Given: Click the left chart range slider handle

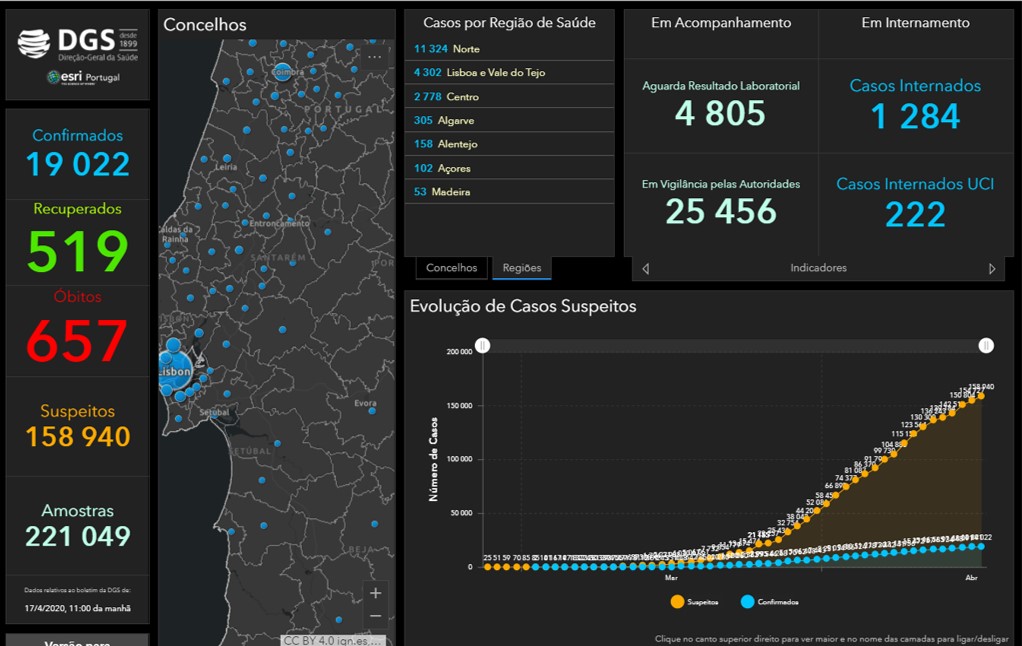Looking at the screenshot, I should 483,345.
